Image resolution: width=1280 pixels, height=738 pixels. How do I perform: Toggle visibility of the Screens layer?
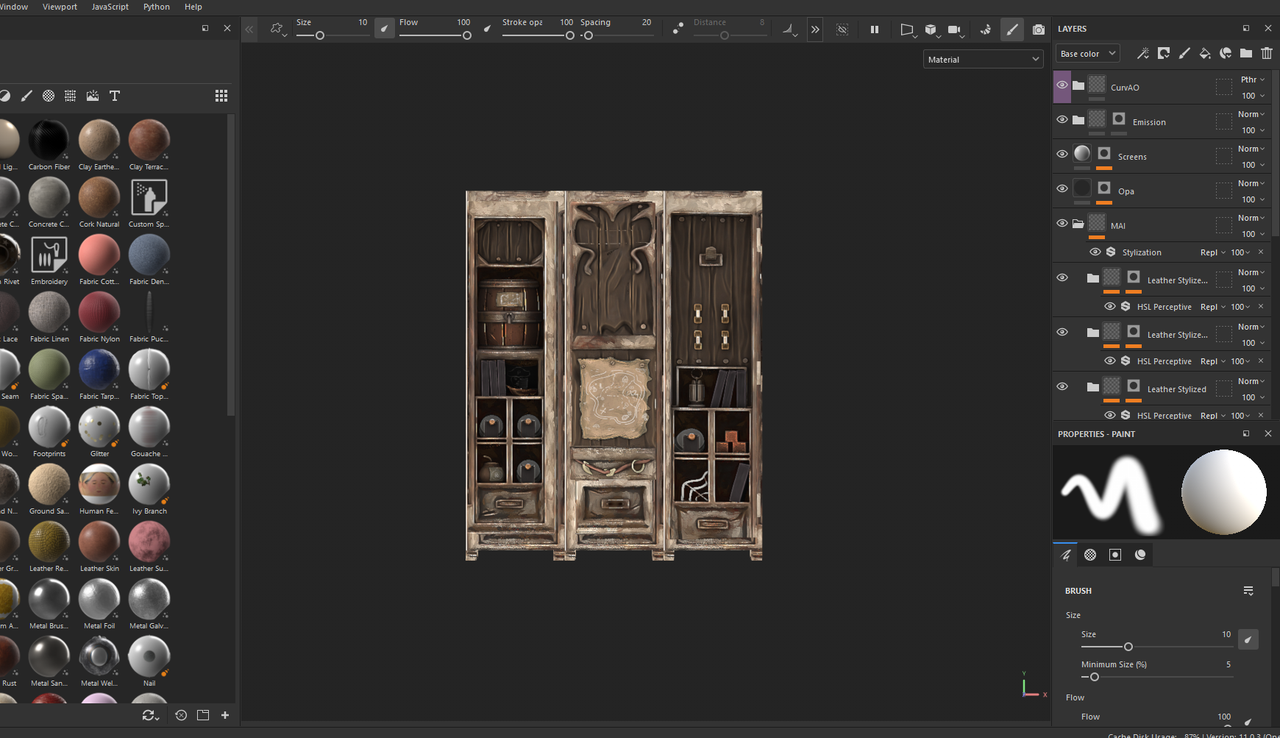point(1062,154)
